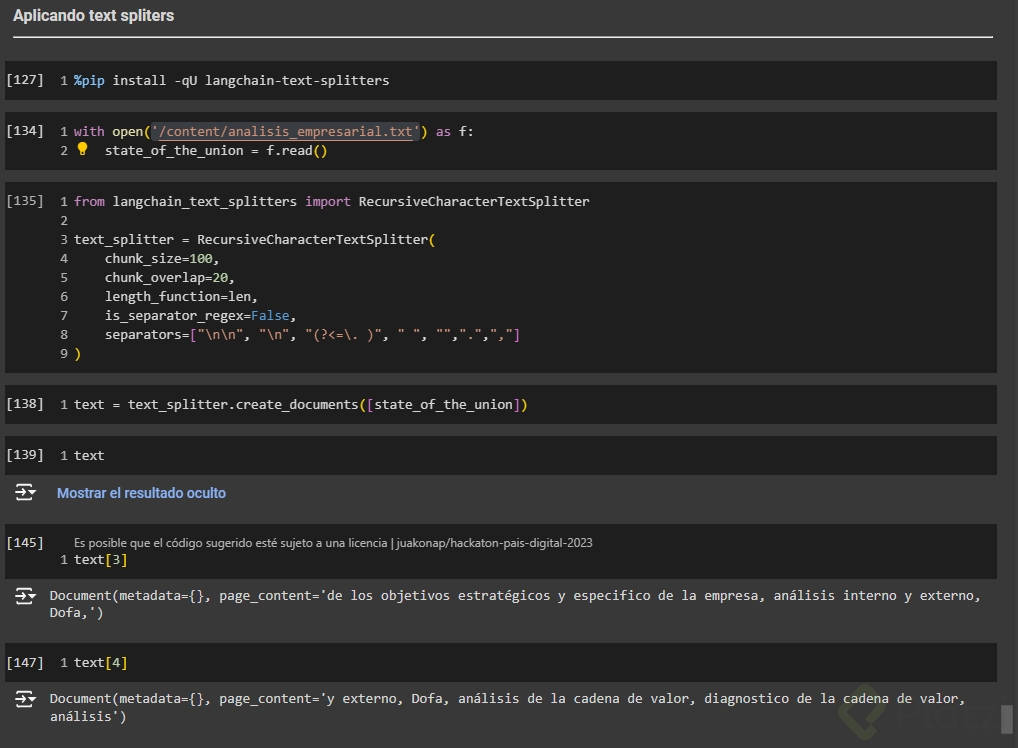Screen dimensions: 1018x748
Task: Run the create_documents cell via [138]
Action: pos(25,404)
